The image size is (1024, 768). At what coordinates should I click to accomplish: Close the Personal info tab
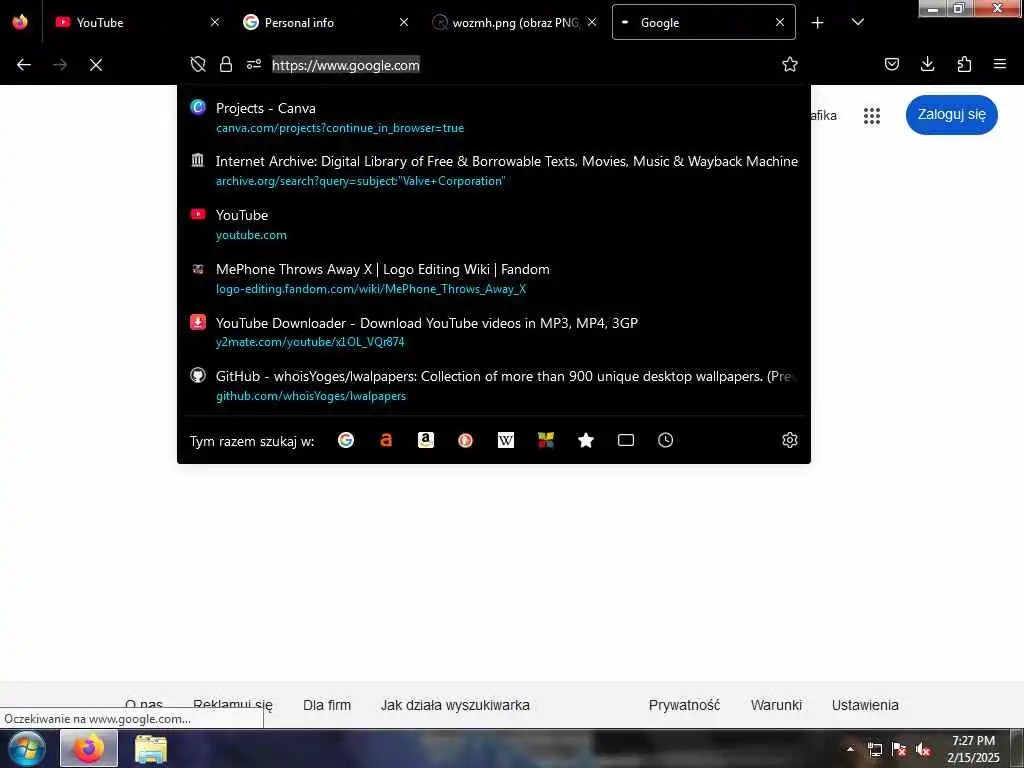click(404, 22)
